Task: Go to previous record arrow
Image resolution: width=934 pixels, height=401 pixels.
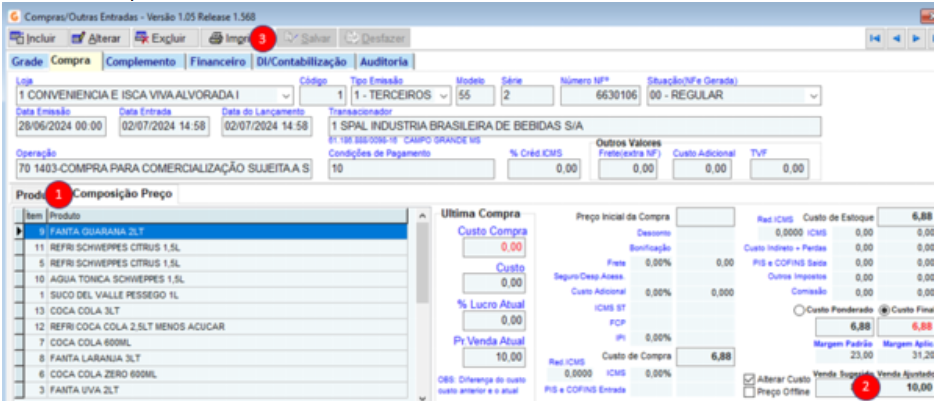Action: [895, 39]
